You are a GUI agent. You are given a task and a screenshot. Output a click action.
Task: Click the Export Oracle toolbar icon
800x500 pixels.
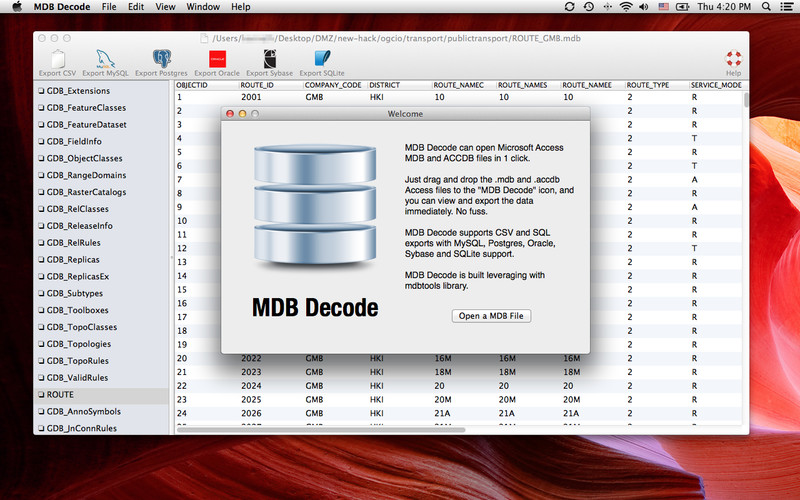pyautogui.click(x=216, y=59)
